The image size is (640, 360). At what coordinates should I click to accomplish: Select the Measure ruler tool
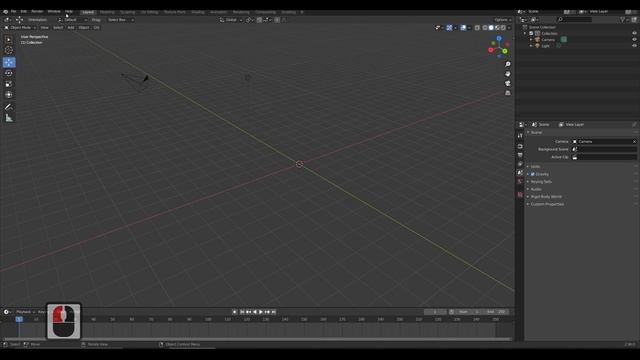coord(9,118)
